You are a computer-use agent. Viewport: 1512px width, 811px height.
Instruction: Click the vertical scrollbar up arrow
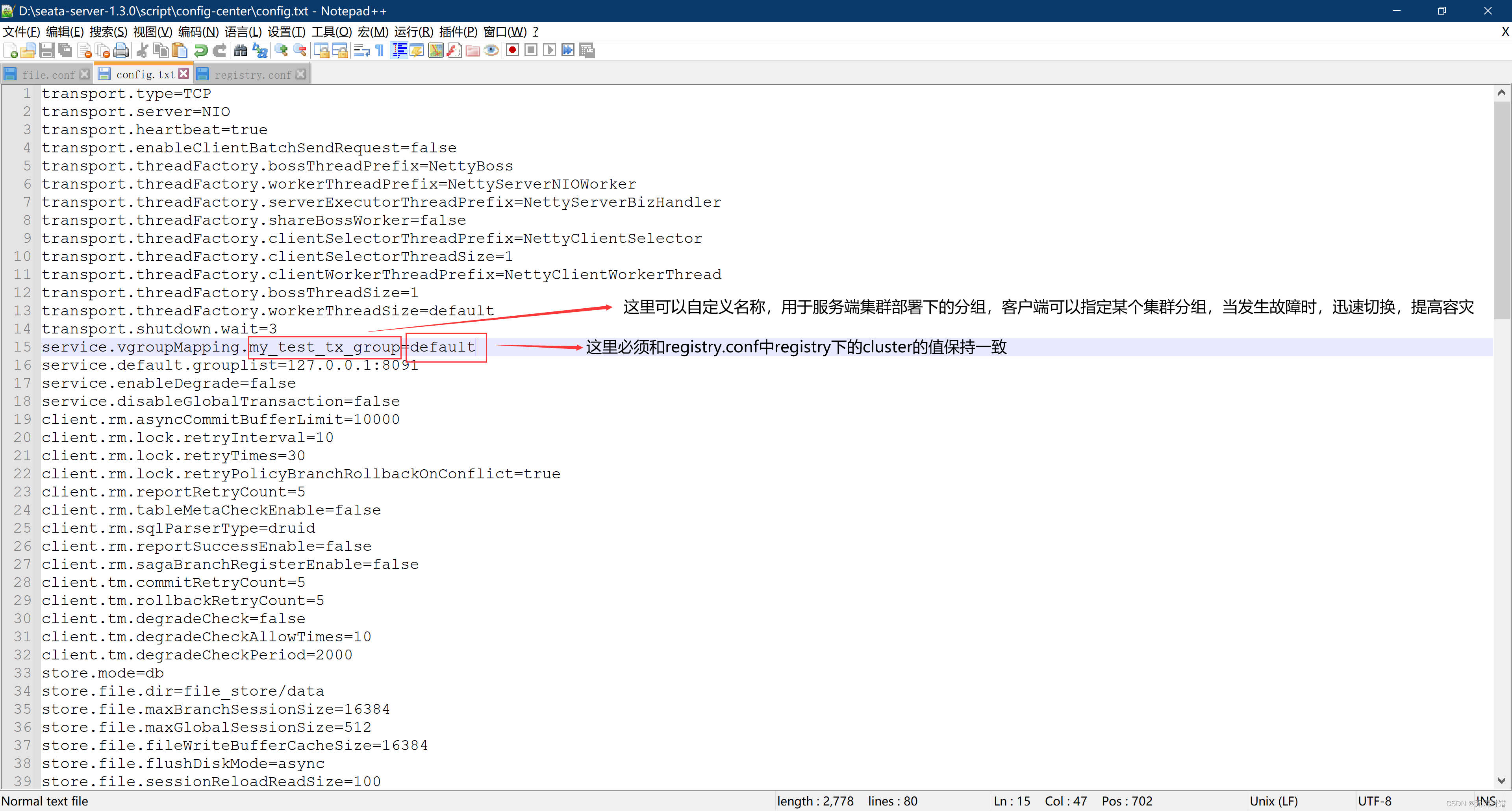point(1501,93)
